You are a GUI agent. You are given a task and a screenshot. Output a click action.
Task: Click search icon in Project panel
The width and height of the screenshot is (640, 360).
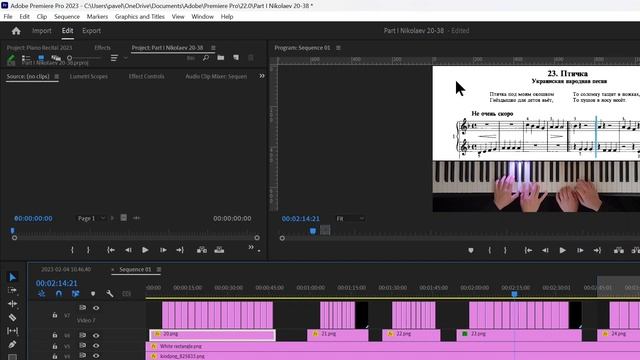(206, 58)
